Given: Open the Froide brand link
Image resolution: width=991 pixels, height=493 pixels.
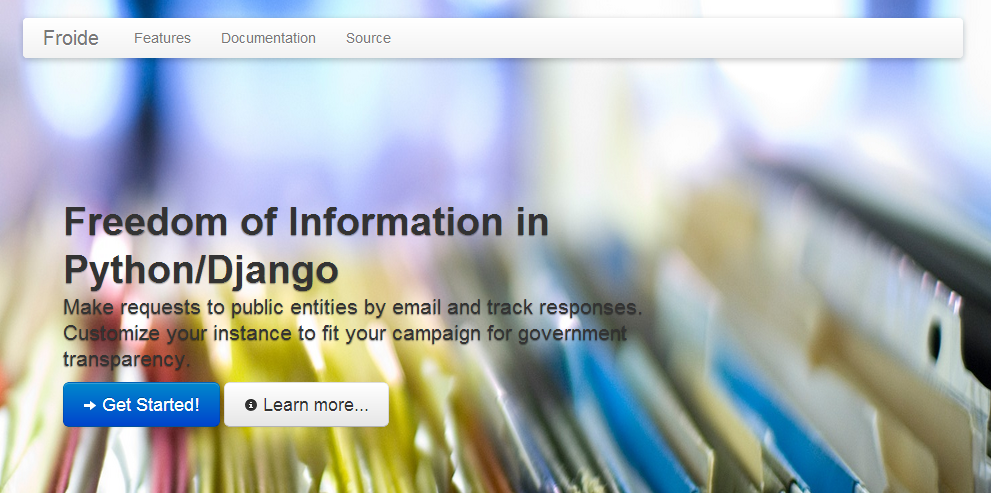Looking at the screenshot, I should (71, 38).
